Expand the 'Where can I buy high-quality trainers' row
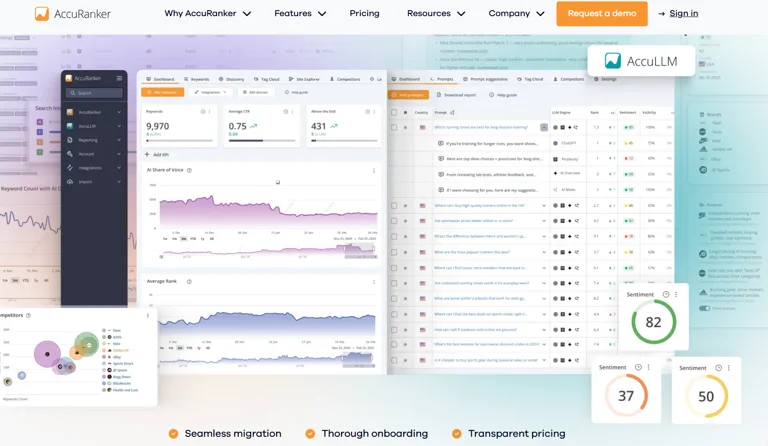This screenshot has height=446, width=768. coord(544,206)
